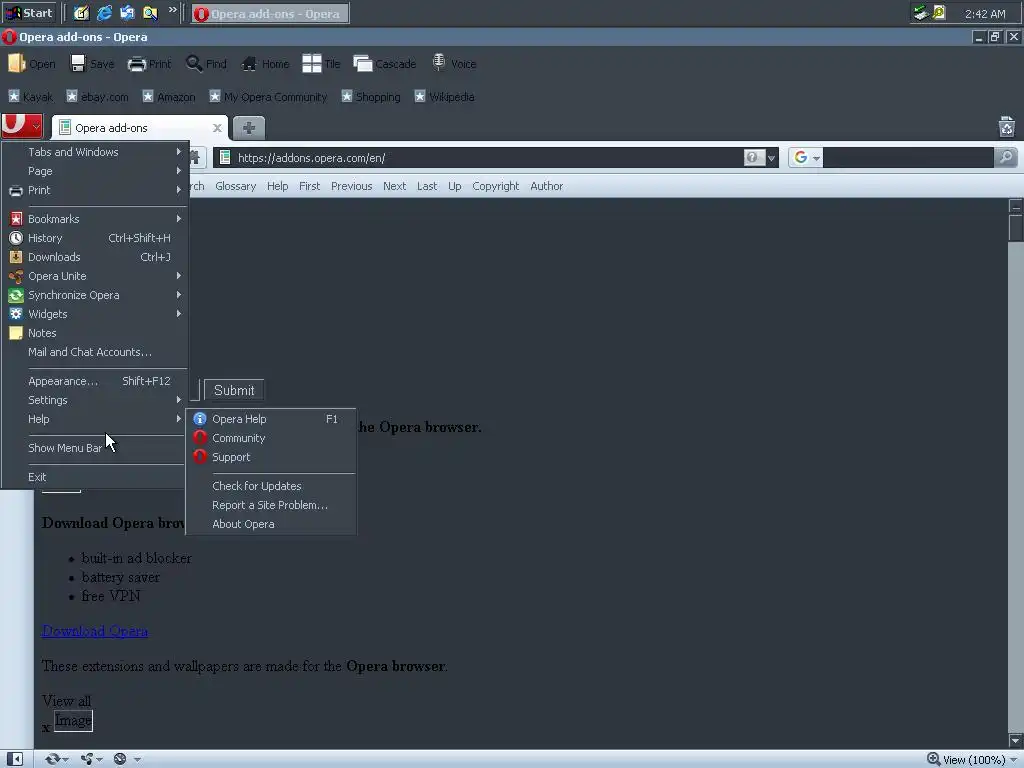Choose Check for Updates
The image size is (1024, 768).
271,486
